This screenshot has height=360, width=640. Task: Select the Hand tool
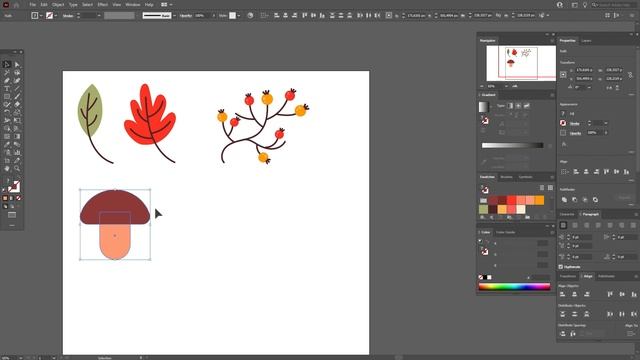(x=7, y=168)
